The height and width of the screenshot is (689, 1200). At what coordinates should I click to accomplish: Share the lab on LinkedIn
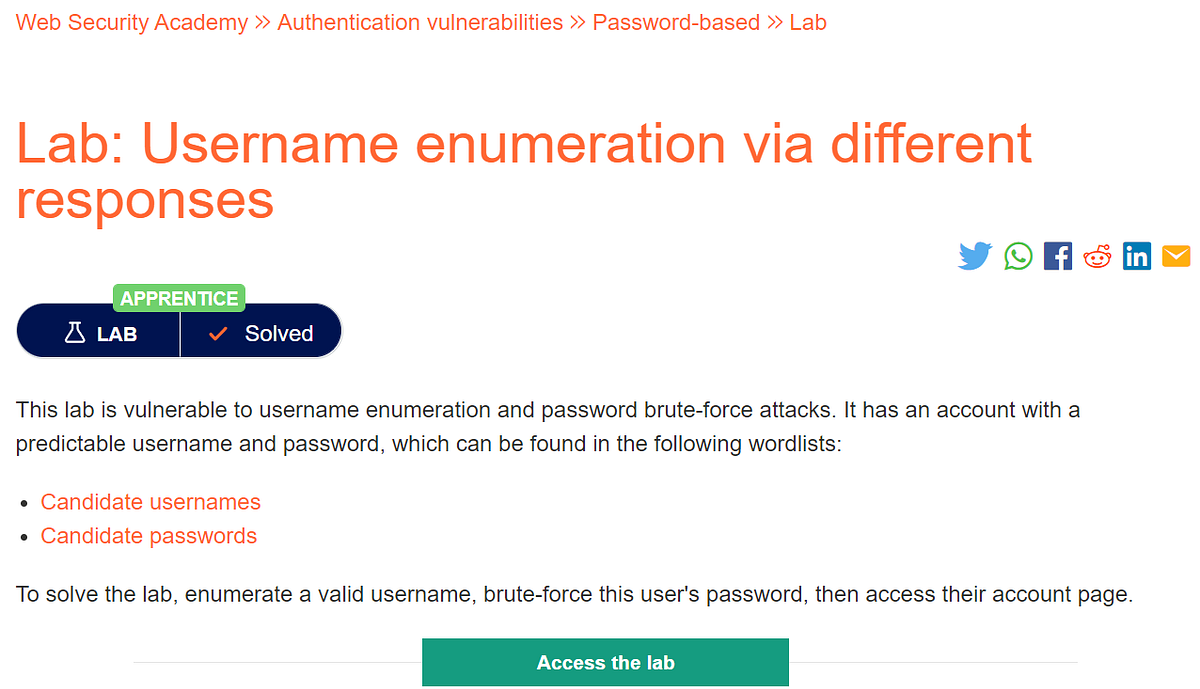tap(1136, 256)
